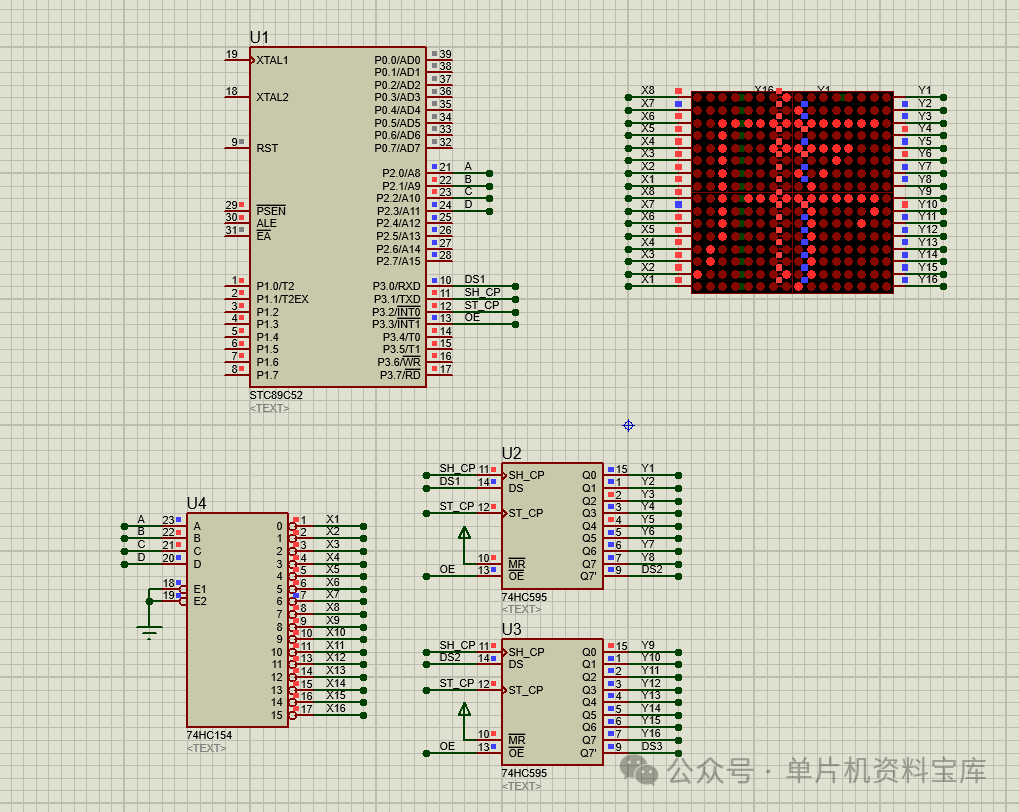Select the U3 reference label
Image resolution: width=1019 pixels, height=812 pixels.
click(x=511, y=629)
